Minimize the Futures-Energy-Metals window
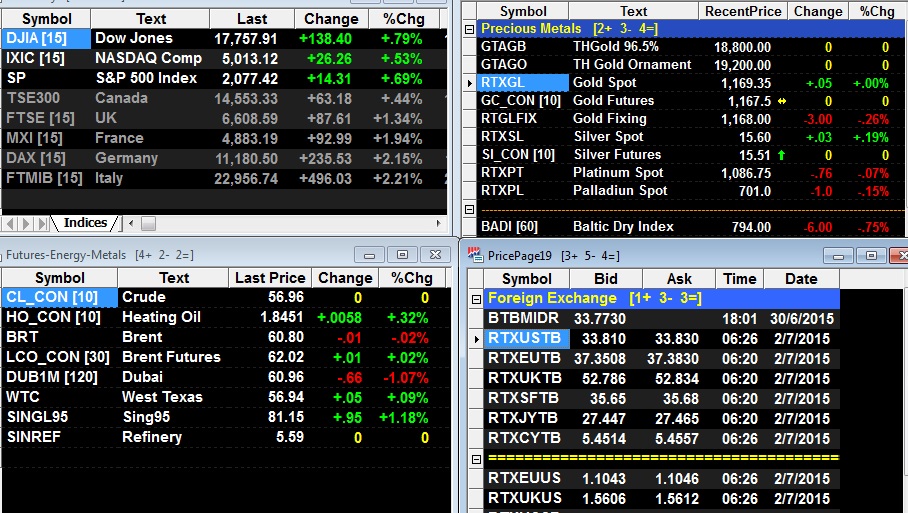 click(x=369, y=255)
